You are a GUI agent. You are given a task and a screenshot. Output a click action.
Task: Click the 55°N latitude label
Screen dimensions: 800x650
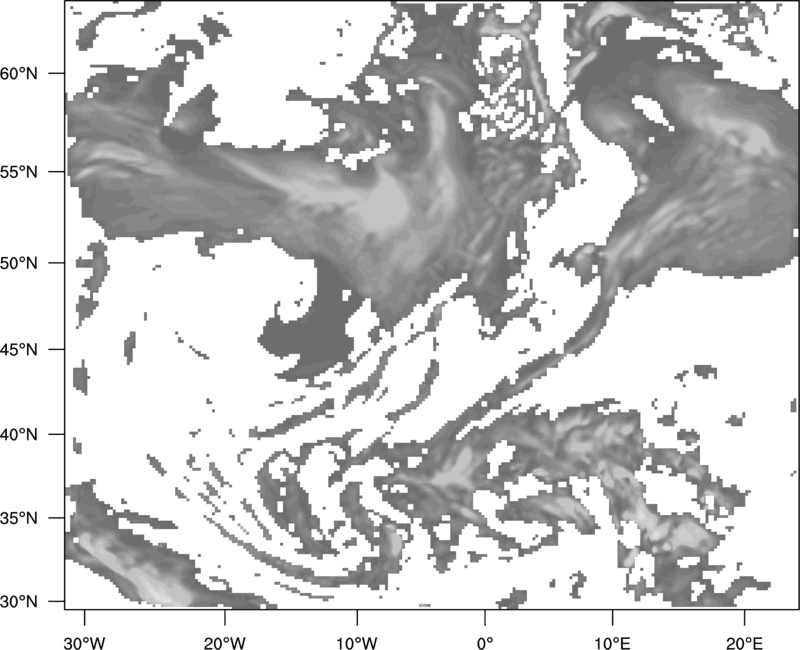coord(19,172)
